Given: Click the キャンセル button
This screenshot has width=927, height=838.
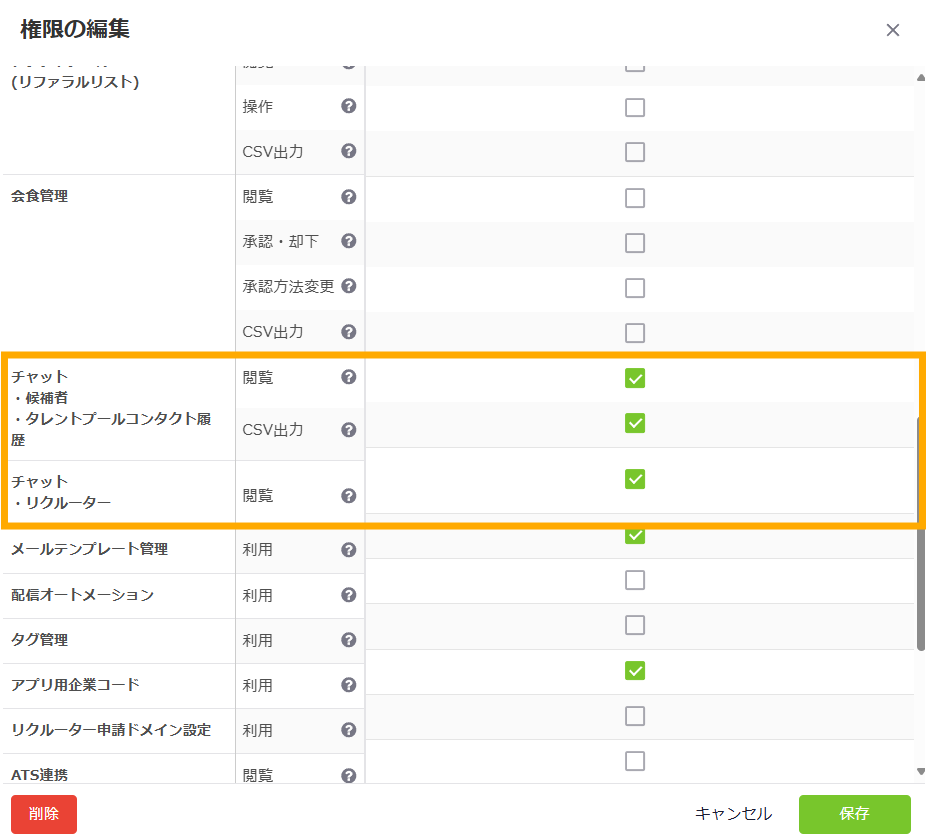Looking at the screenshot, I should (x=733, y=814).
